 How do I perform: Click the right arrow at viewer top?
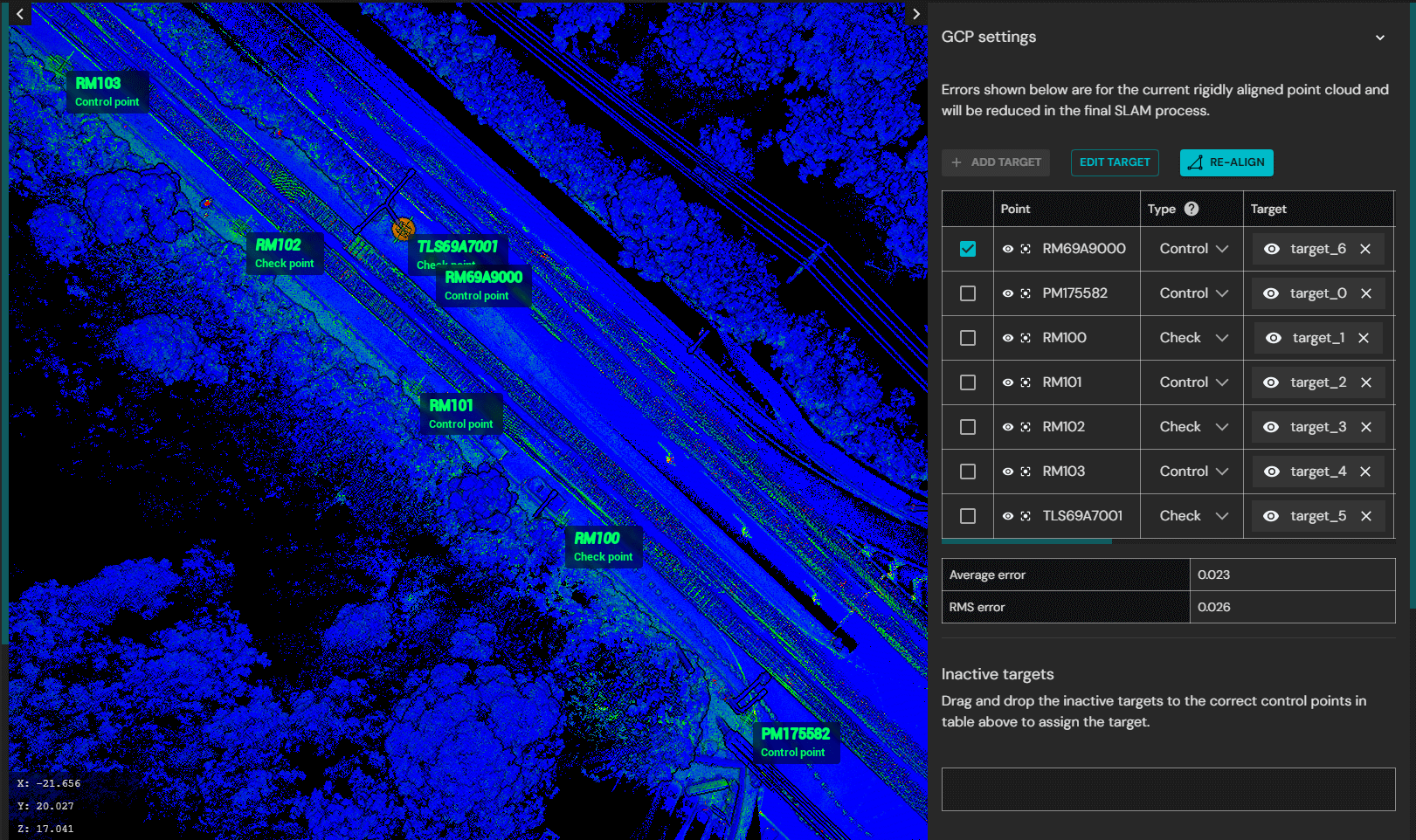point(915,14)
